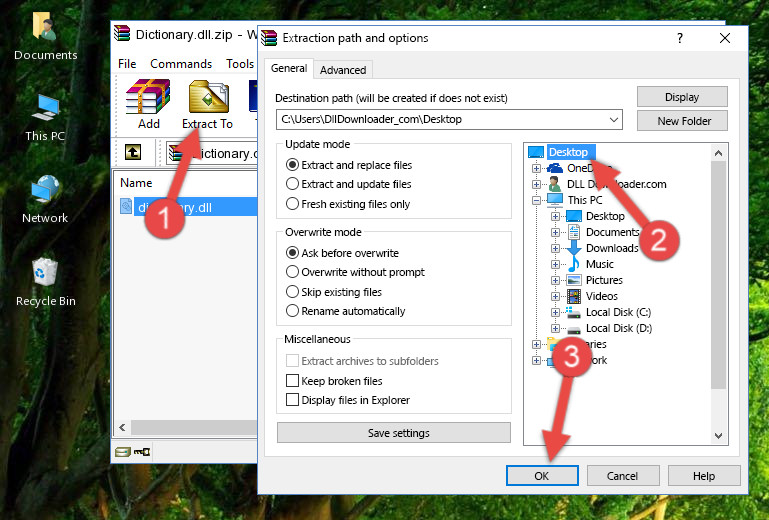Expand the Music tree node
The width and height of the screenshot is (769, 520).
coord(555,264)
